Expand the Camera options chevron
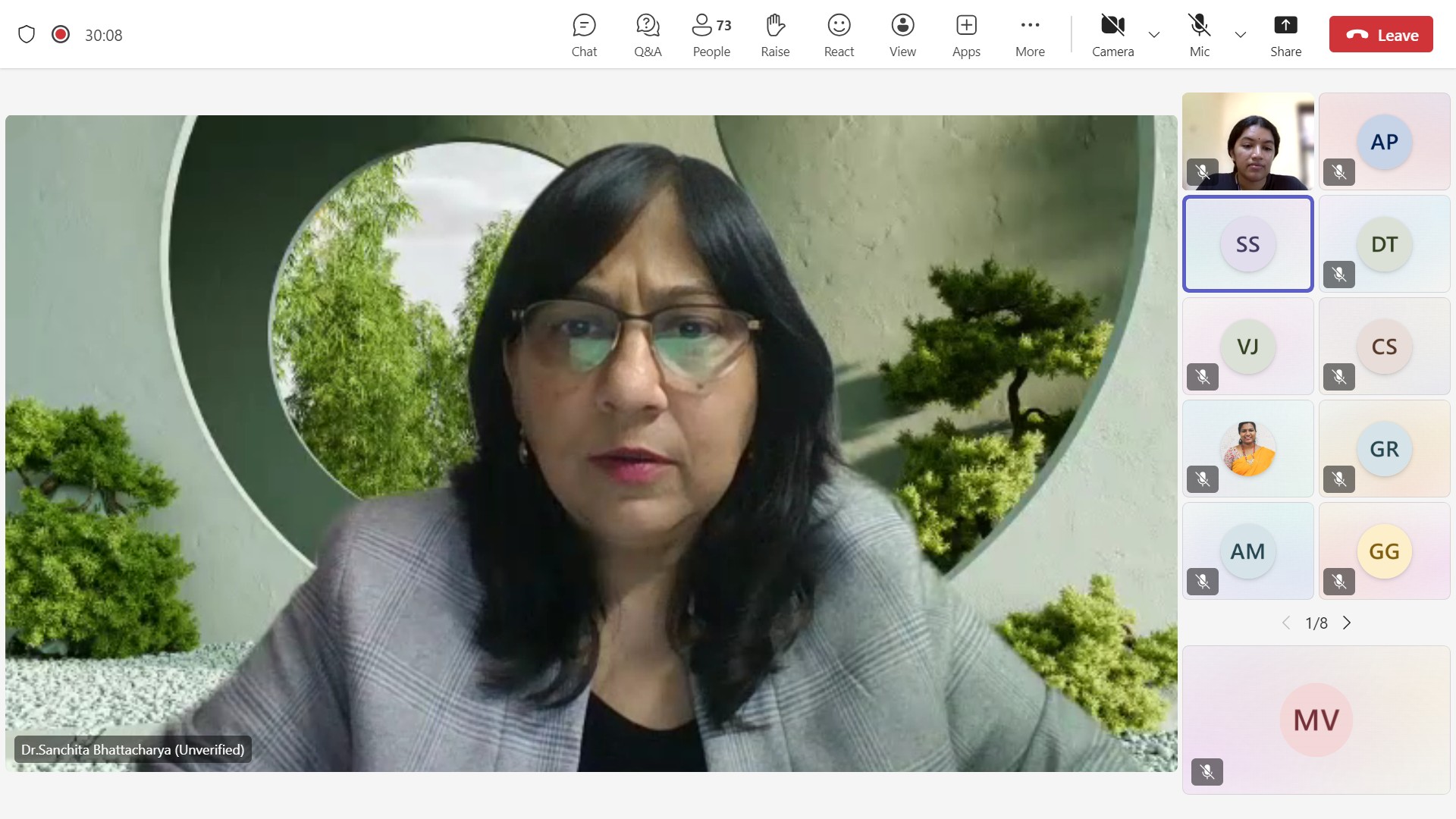 [1154, 35]
